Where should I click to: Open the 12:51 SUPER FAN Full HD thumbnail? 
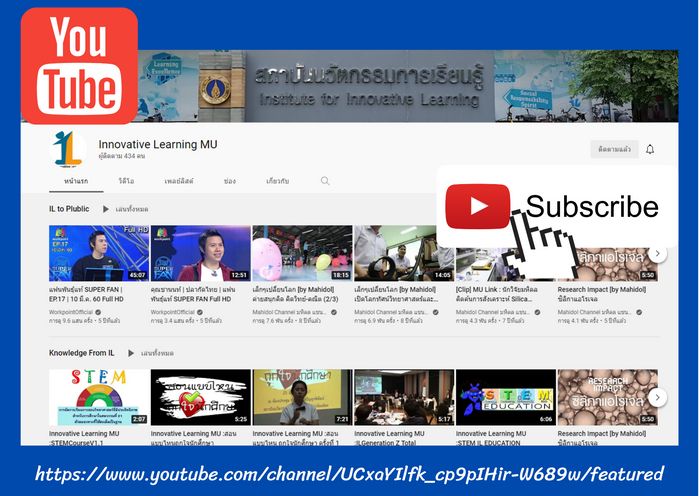(x=200, y=253)
